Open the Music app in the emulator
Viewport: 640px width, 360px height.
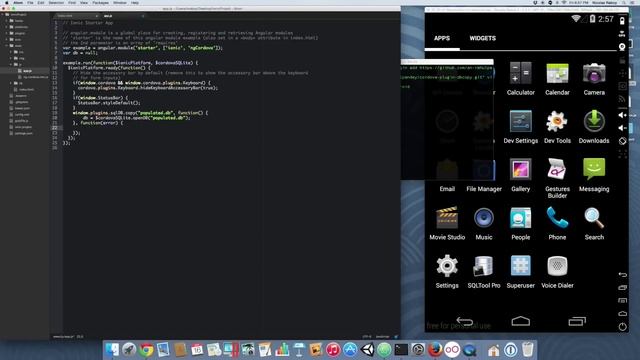pos(484,223)
